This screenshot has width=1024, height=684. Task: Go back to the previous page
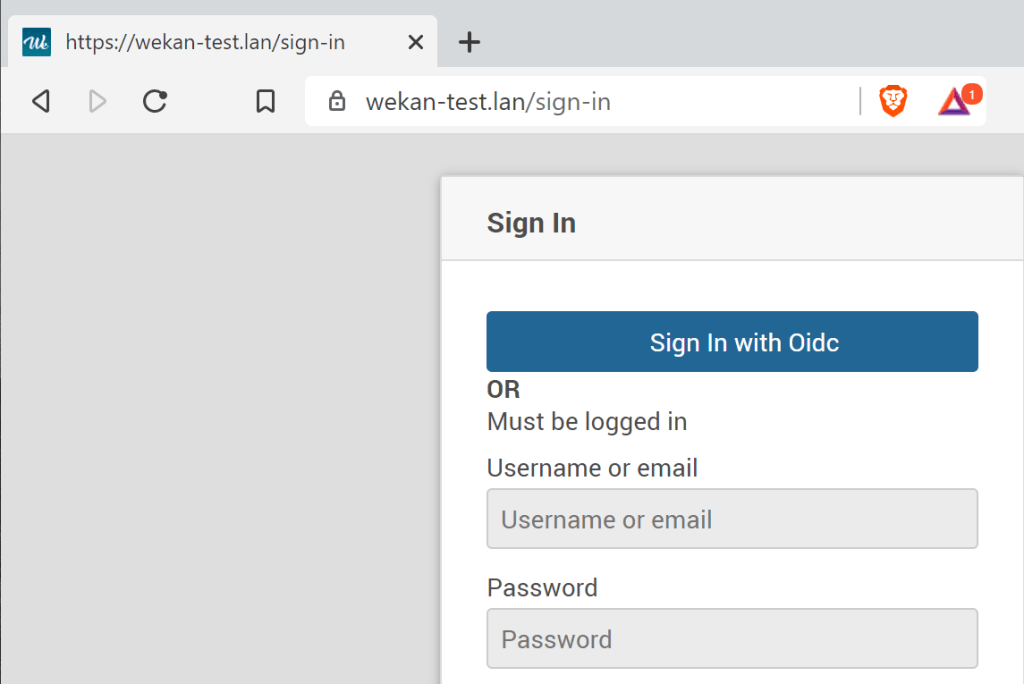[x=41, y=101]
